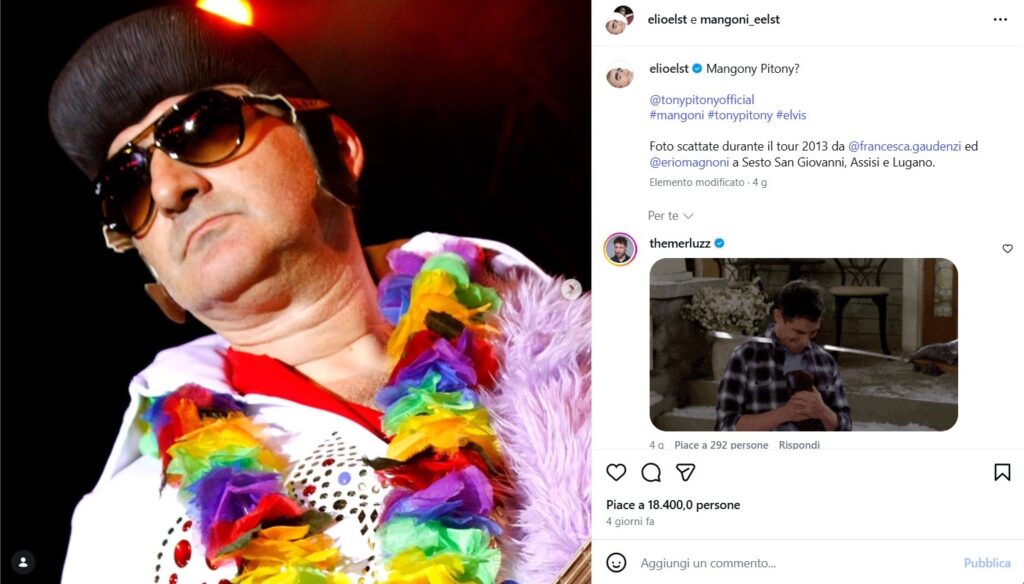The image size is (1024, 584).
Task: Open the GIF in themerluzz comment
Action: click(803, 344)
